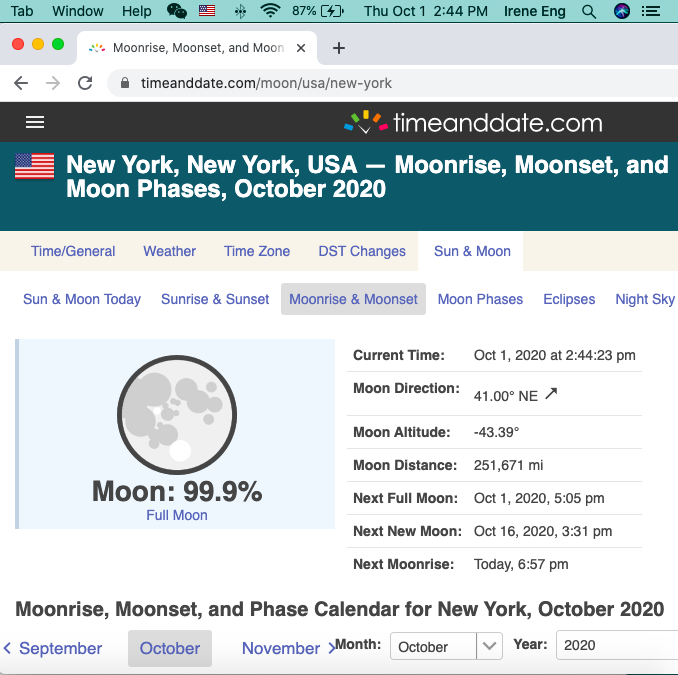Reload the page with refresh icon

(85, 83)
